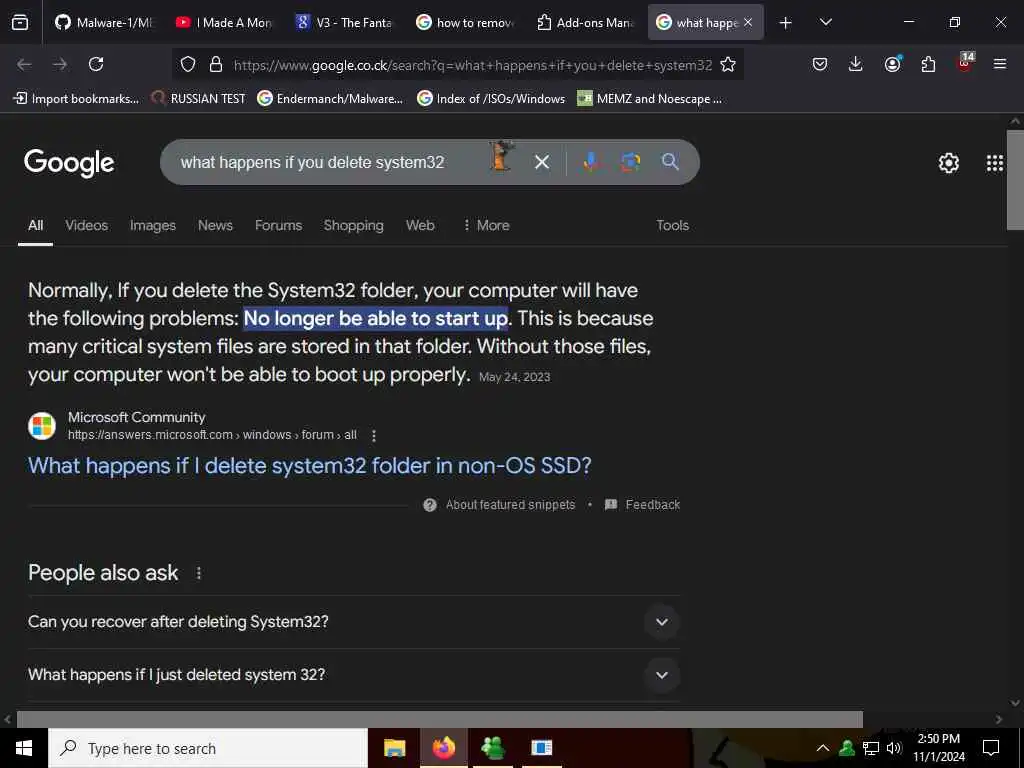
Task: Open the green people app in taskbar
Action: point(492,748)
